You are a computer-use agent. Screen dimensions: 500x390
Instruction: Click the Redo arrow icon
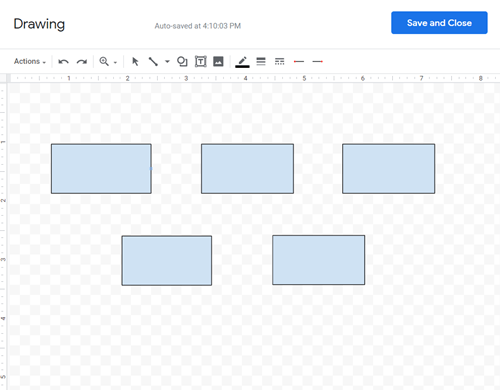point(82,62)
